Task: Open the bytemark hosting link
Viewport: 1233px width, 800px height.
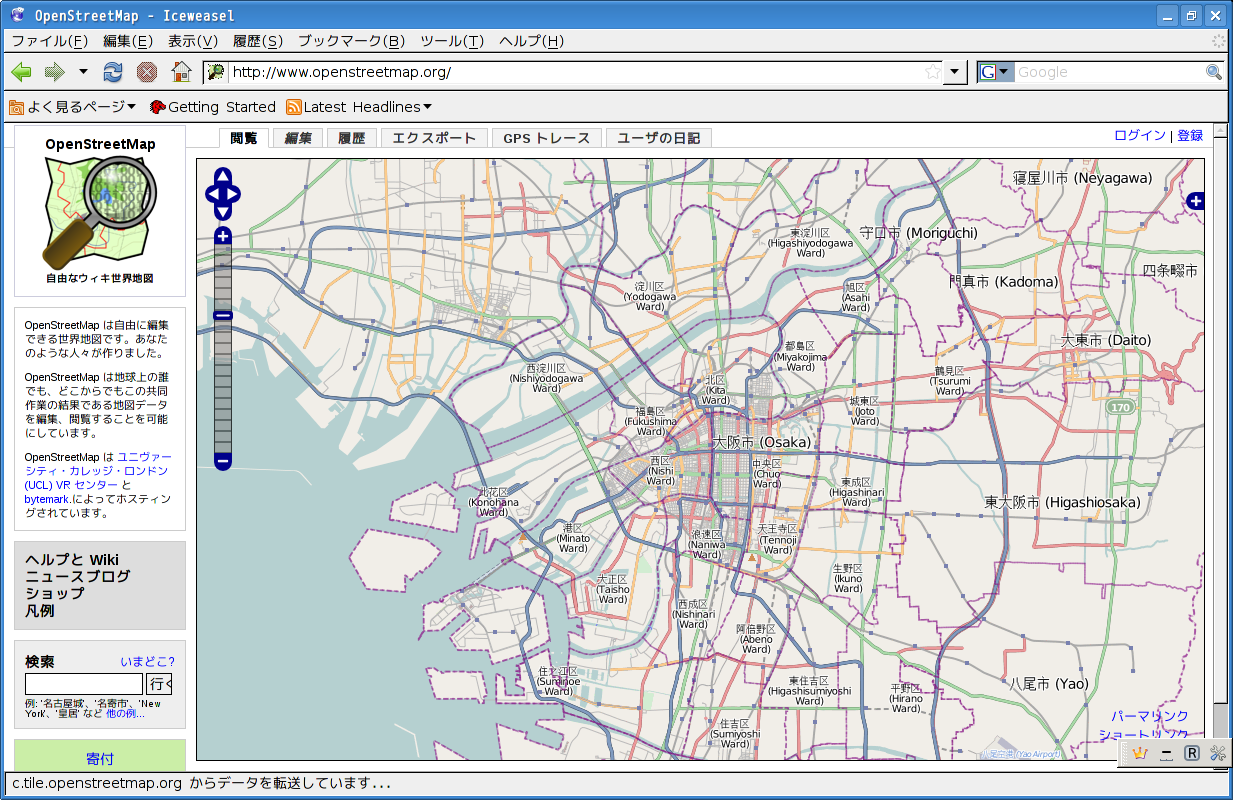Action: [x=47, y=498]
